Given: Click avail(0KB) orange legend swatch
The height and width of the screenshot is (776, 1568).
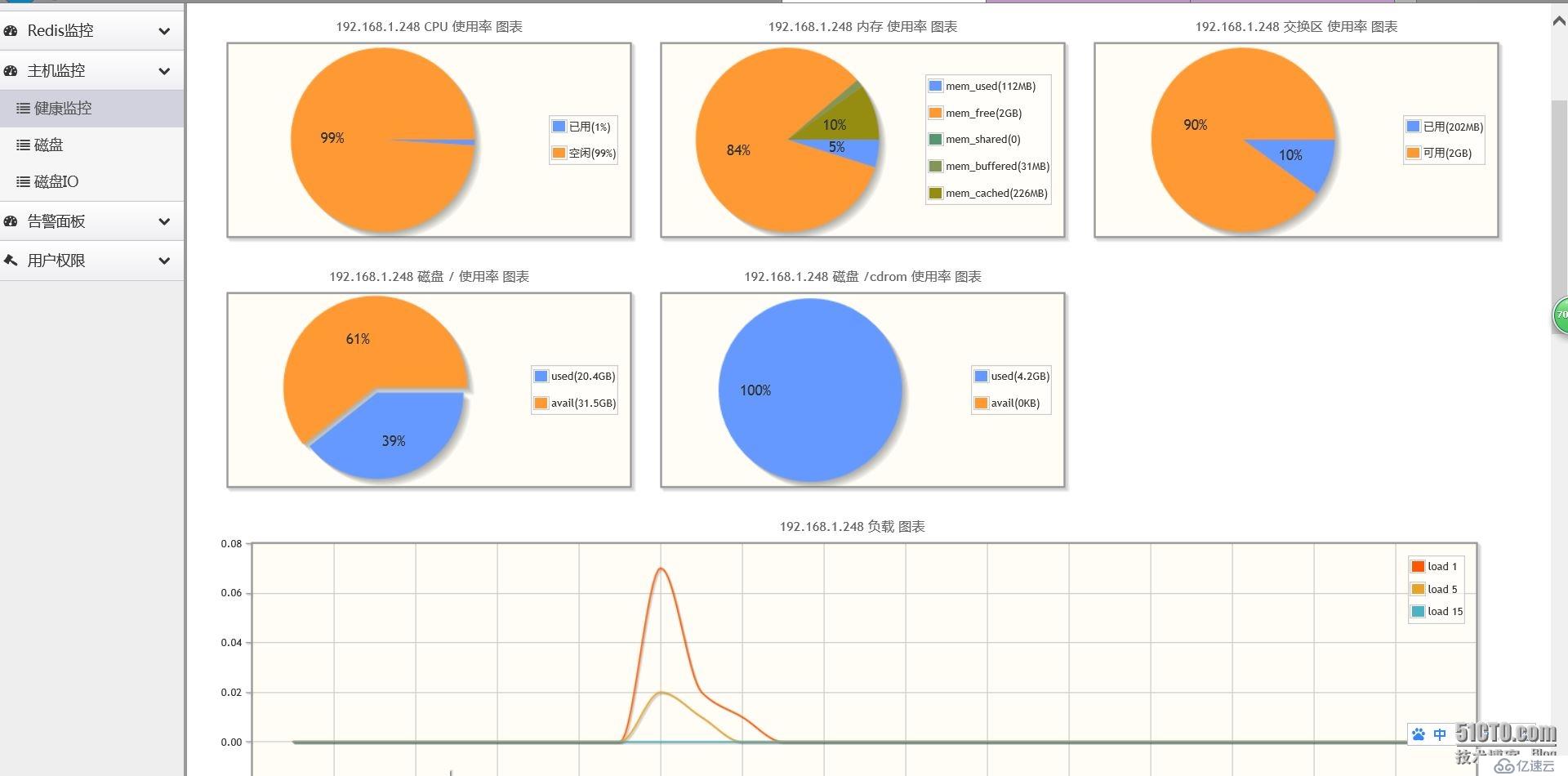Looking at the screenshot, I should 981,403.
